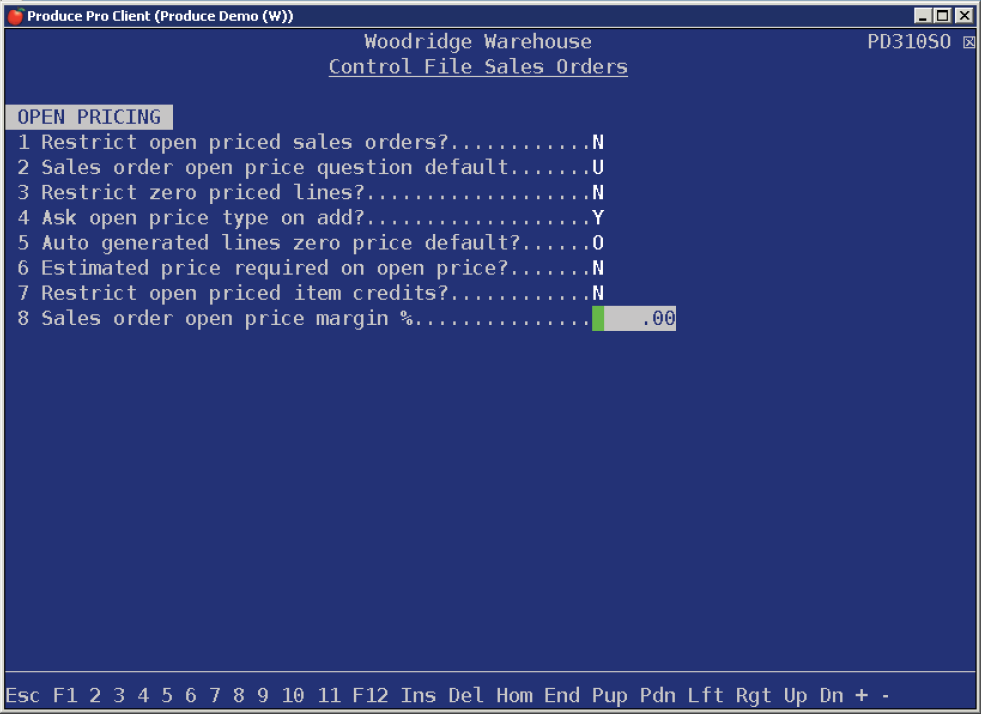Select Sales order open price question default value

(598, 168)
